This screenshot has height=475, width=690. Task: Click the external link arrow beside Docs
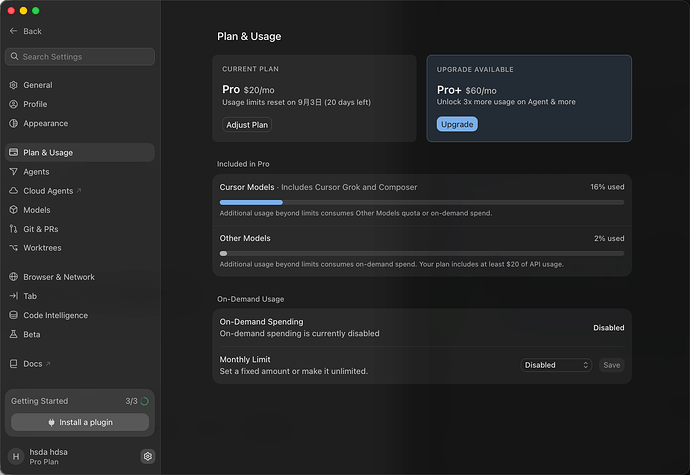click(x=48, y=363)
